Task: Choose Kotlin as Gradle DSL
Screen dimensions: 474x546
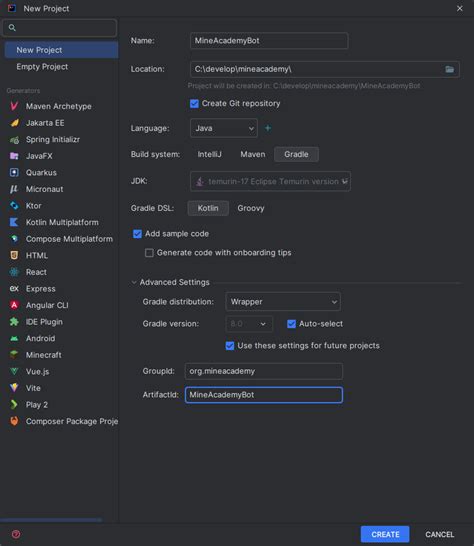Action: pos(208,208)
